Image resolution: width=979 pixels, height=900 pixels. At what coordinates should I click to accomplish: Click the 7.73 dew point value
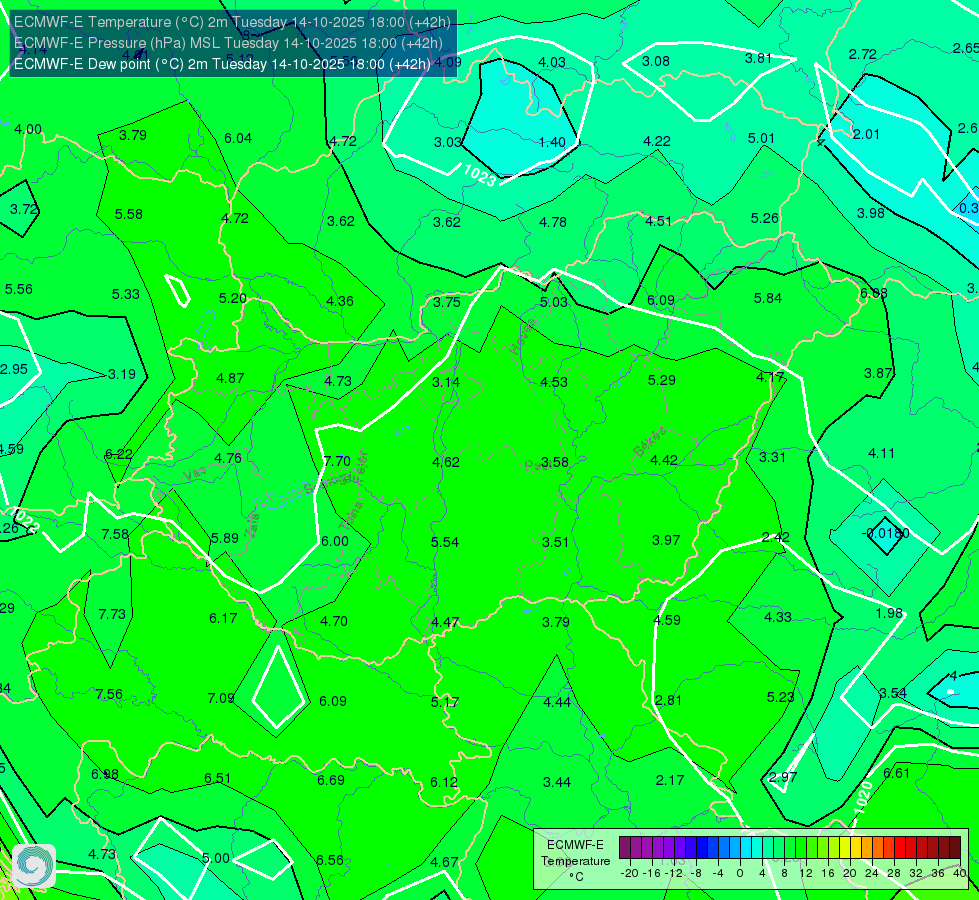(112, 614)
